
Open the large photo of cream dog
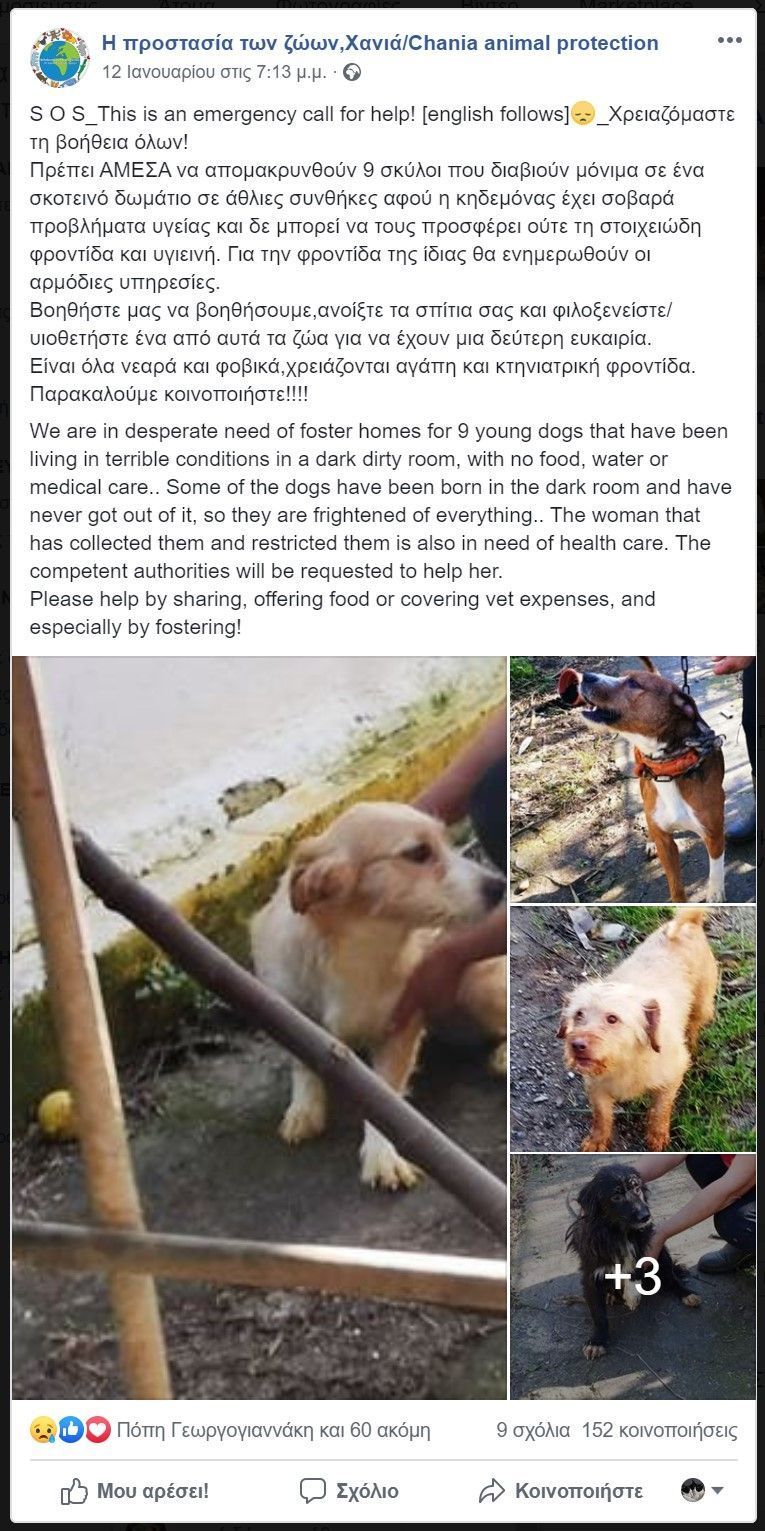pos(259,1027)
